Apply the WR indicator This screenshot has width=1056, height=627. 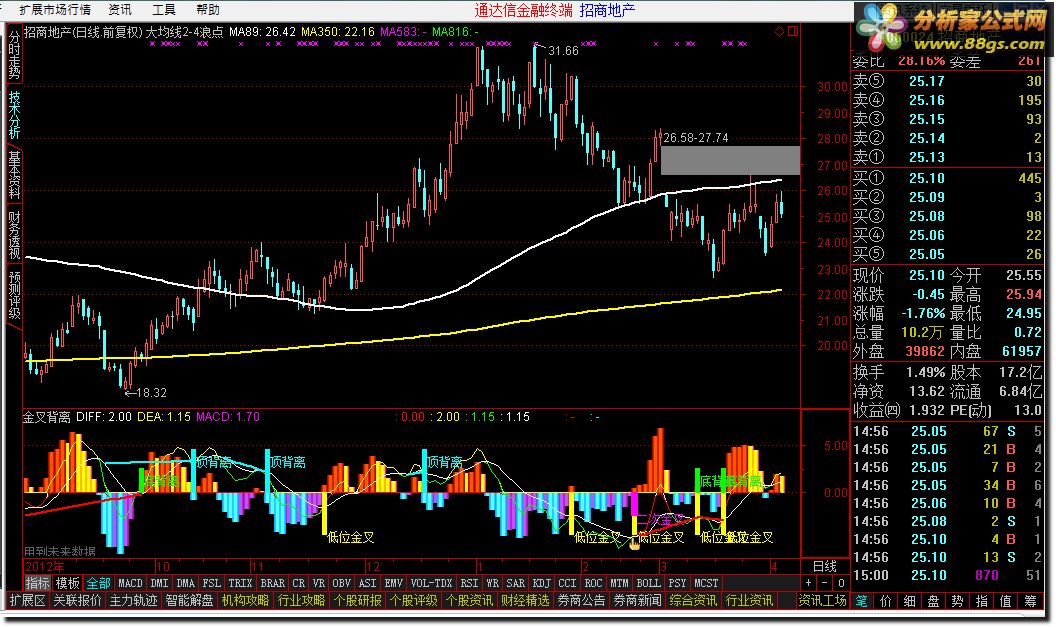click(x=492, y=583)
